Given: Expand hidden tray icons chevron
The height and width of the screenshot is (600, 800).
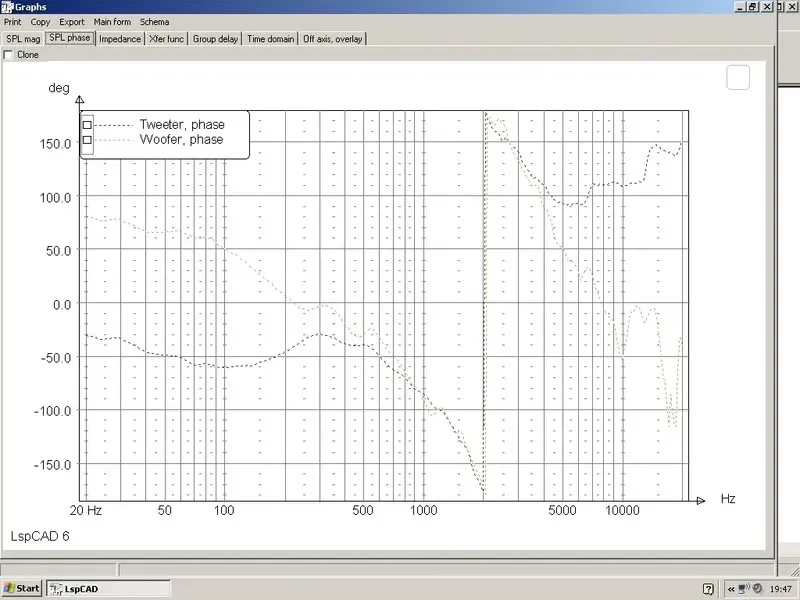Looking at the screenshot, I should pos(731,589).
